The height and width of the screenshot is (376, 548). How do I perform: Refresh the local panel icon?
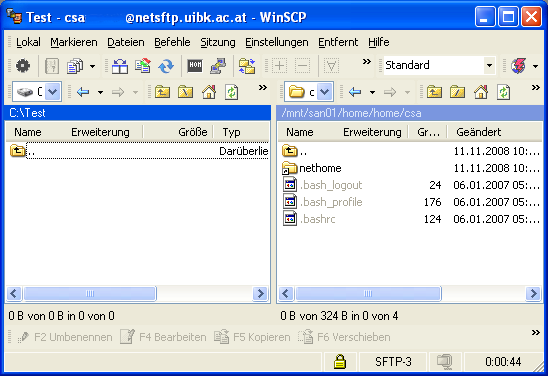coord(232,92)
